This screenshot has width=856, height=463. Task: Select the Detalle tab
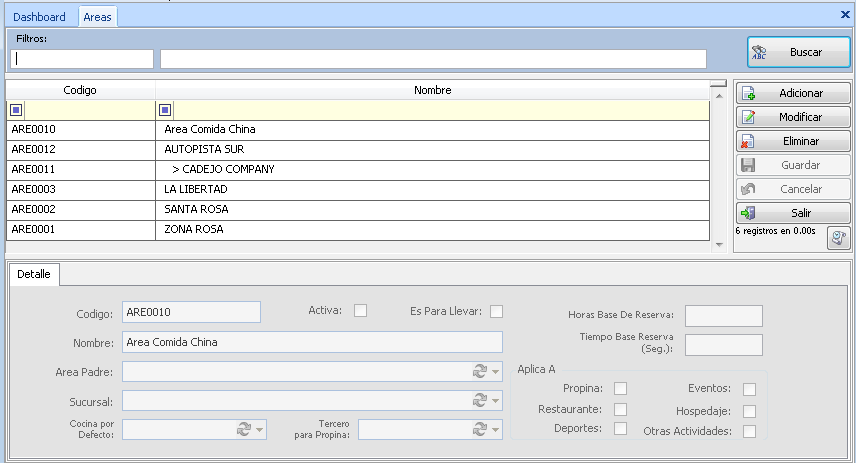click(34, 273)
